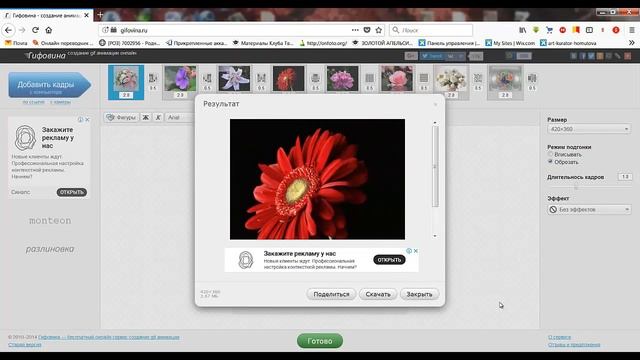The width and height of the screenshot is (640, 360).
Task: Close the left sidebar ad
Action: (x=87, y=120)
